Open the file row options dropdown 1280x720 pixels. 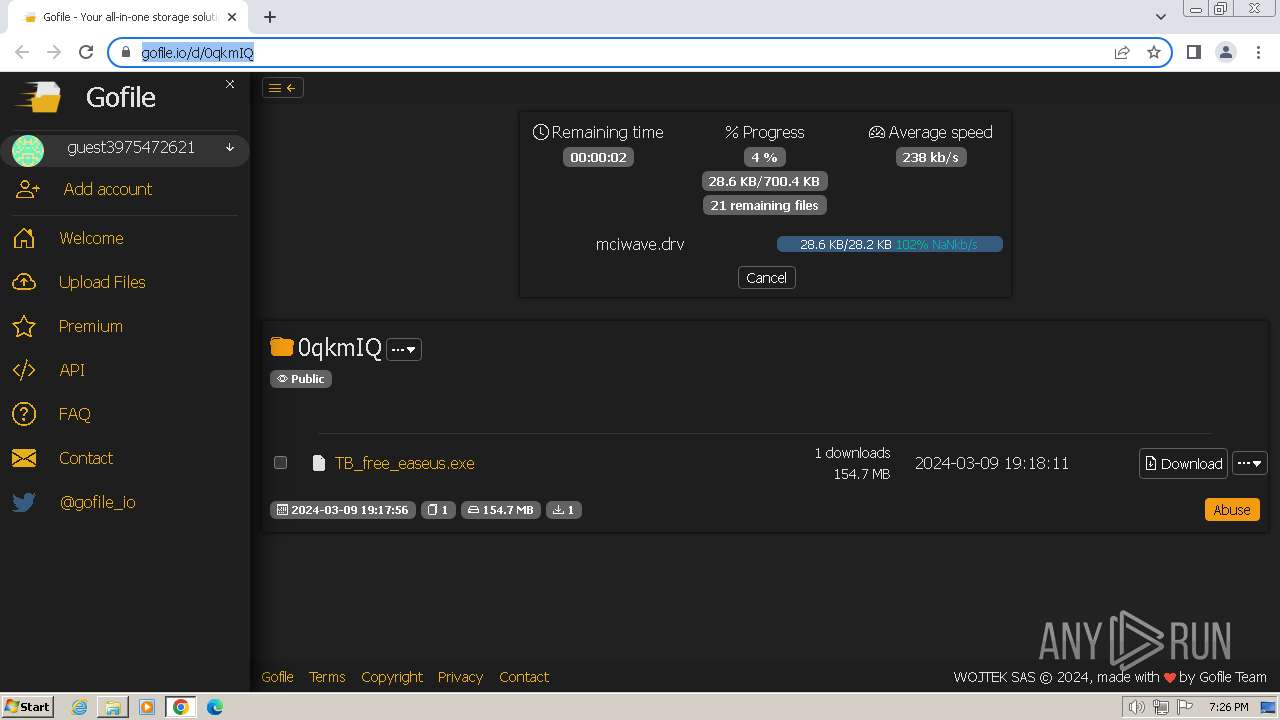1250,463
